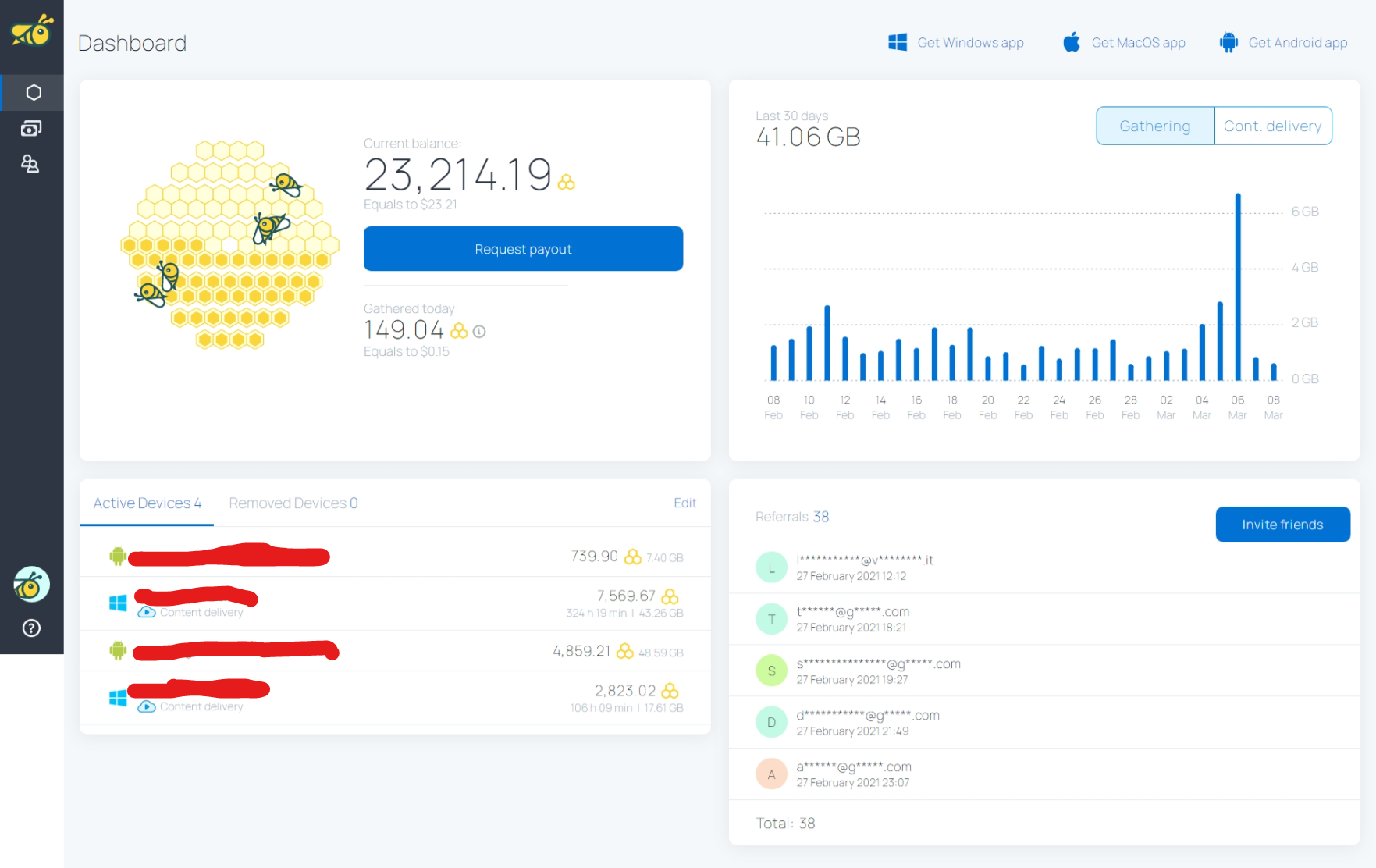Open Get Android app link
Viewport: 1376px width, 868px height.
point(1284,42)
